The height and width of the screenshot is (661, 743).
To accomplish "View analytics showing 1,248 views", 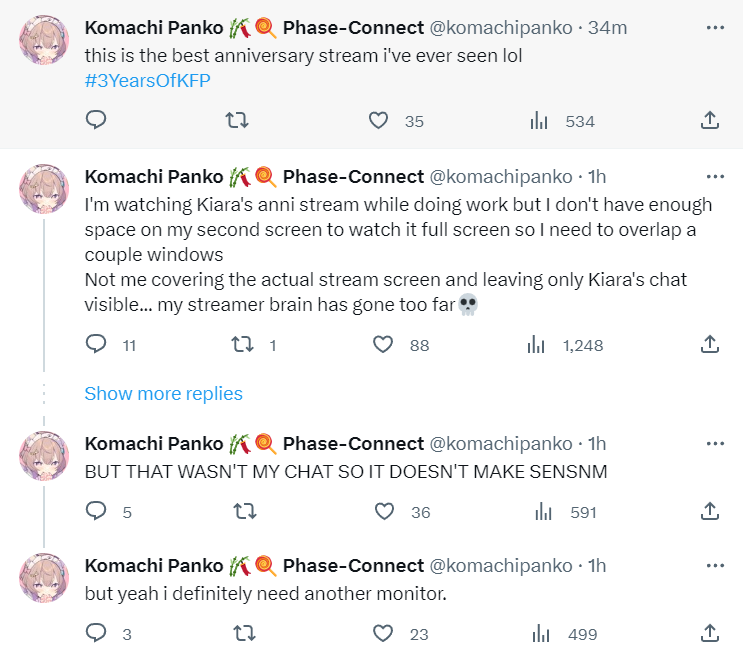I will (x=539, y=345).
